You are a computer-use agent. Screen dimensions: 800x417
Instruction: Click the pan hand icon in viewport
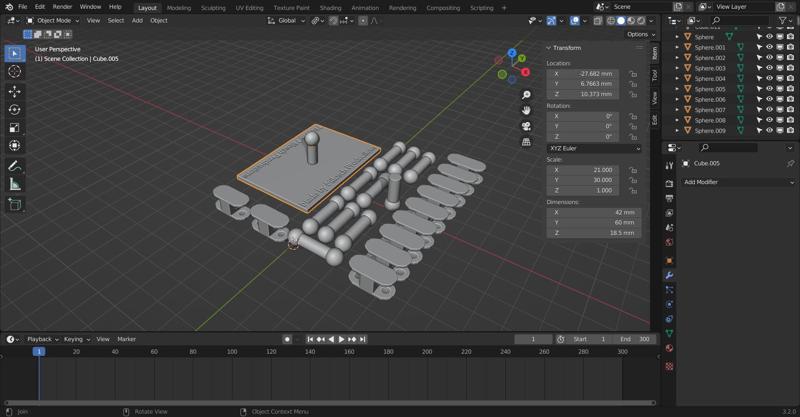526,110
